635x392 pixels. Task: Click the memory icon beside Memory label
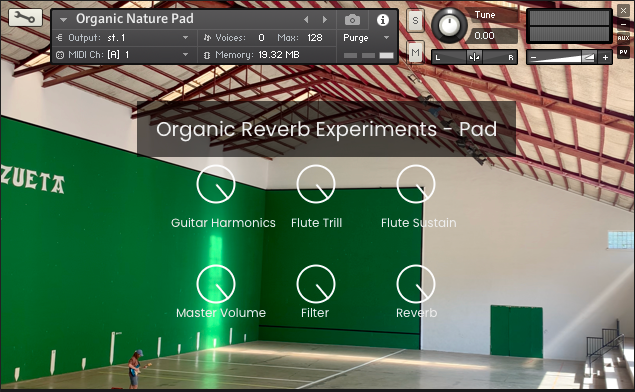(207, 55)
